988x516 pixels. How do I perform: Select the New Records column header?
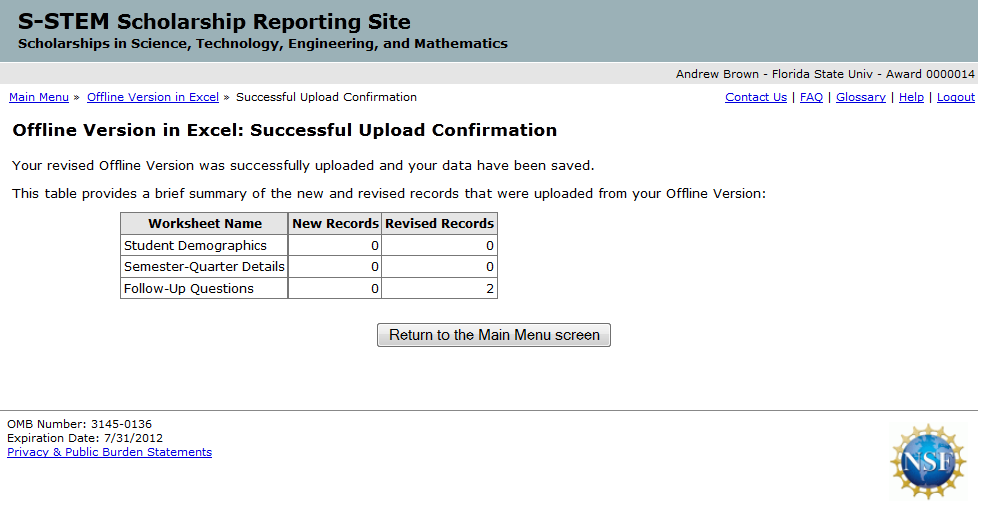coord(335,224)
